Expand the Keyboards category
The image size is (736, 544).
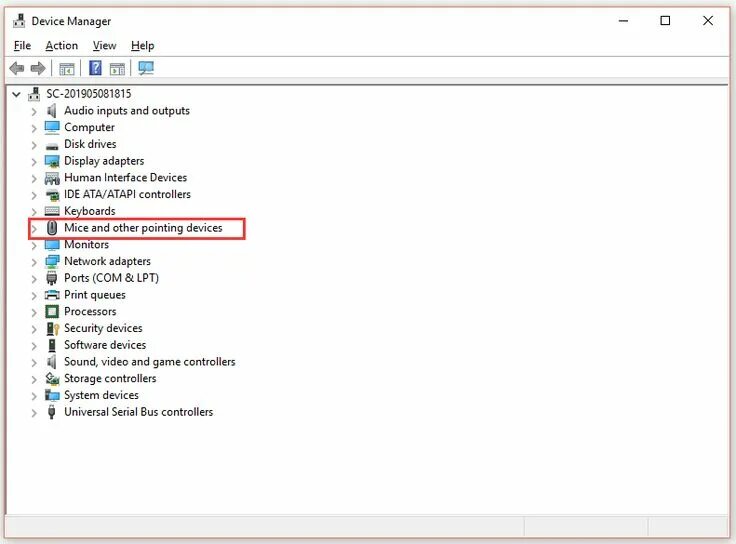click(x=34, y=212)
